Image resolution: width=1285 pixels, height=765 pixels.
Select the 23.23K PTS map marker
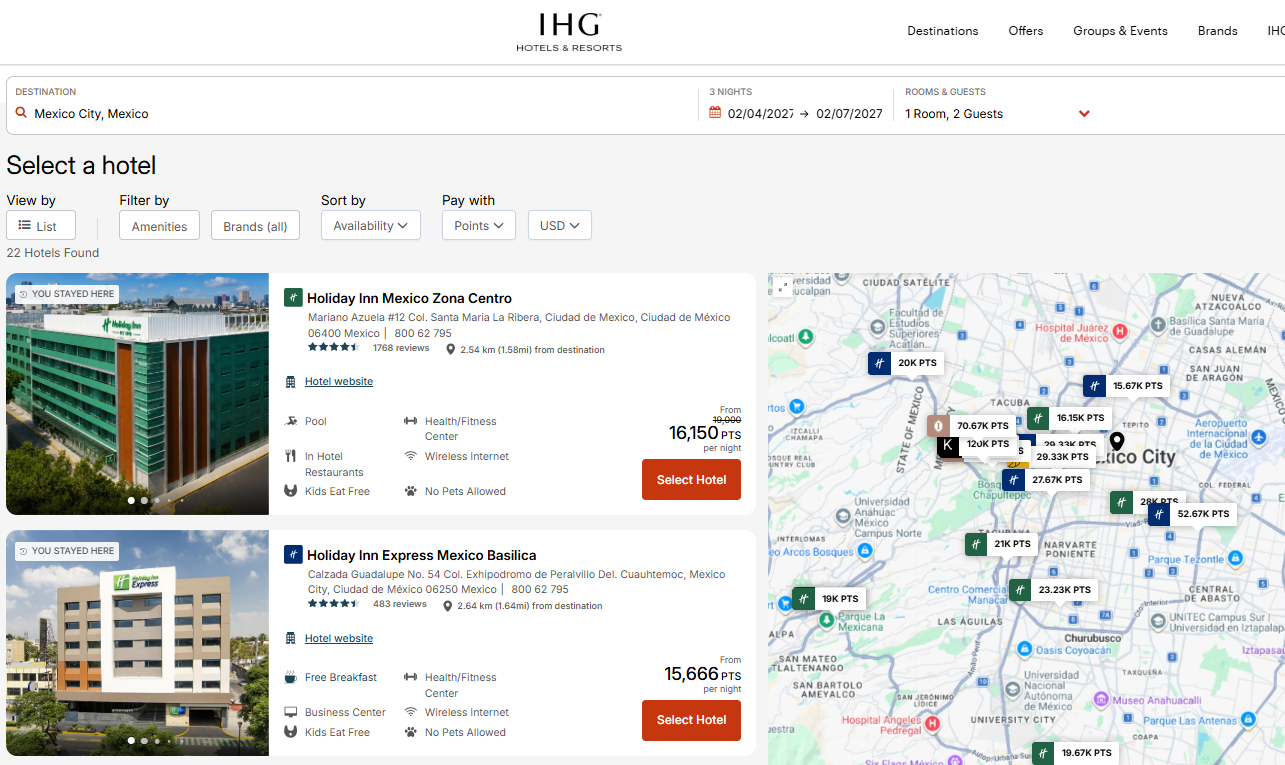pos(1053,590)
